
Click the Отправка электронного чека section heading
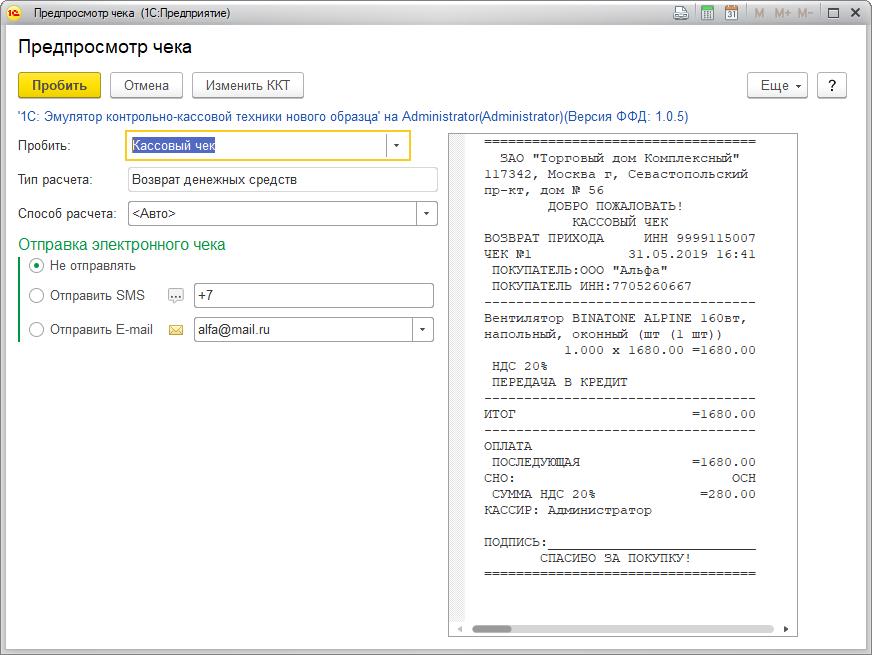122,245
